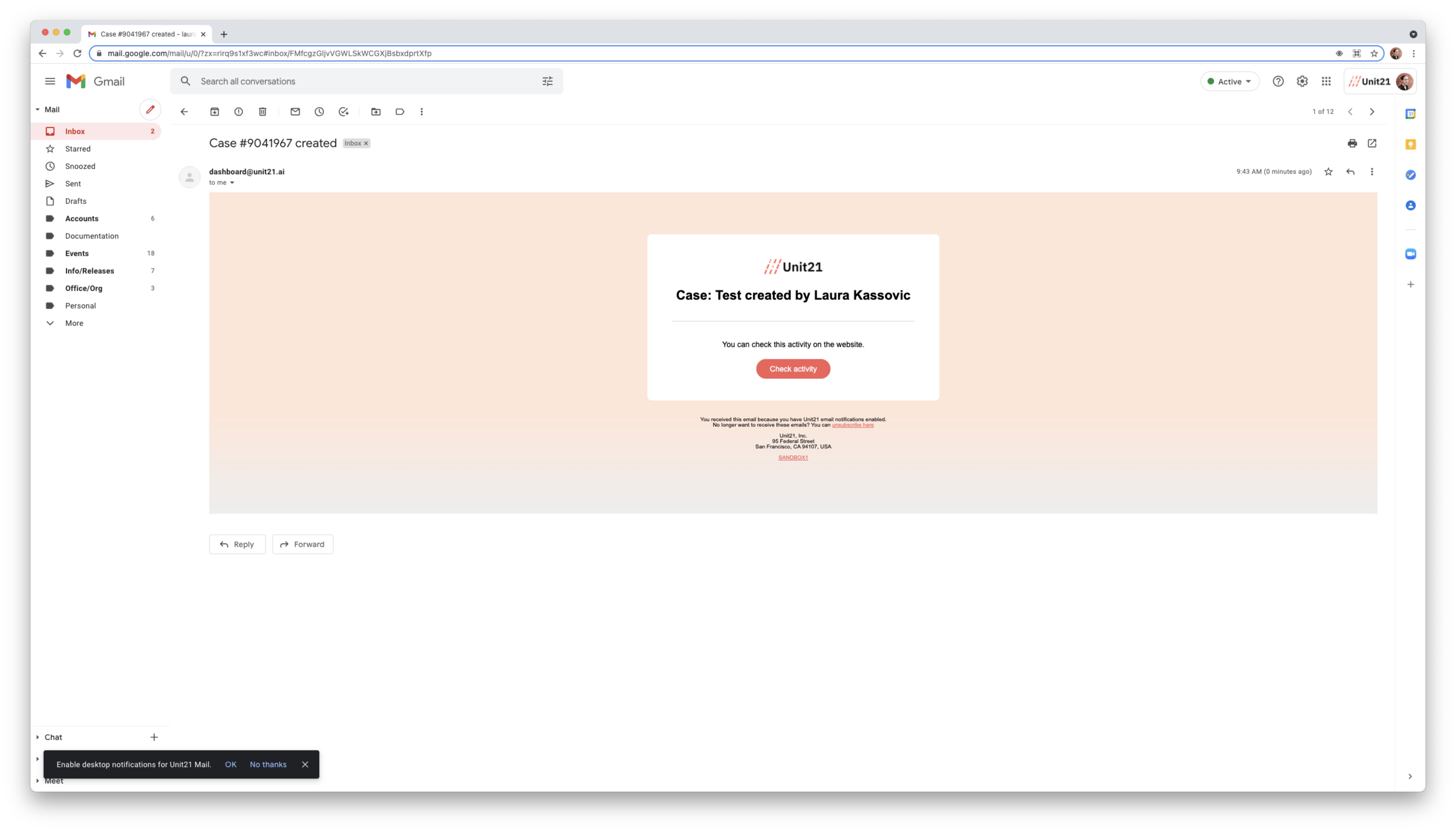
Task: Delete the email with the trash icon
Action: [262, 111]
